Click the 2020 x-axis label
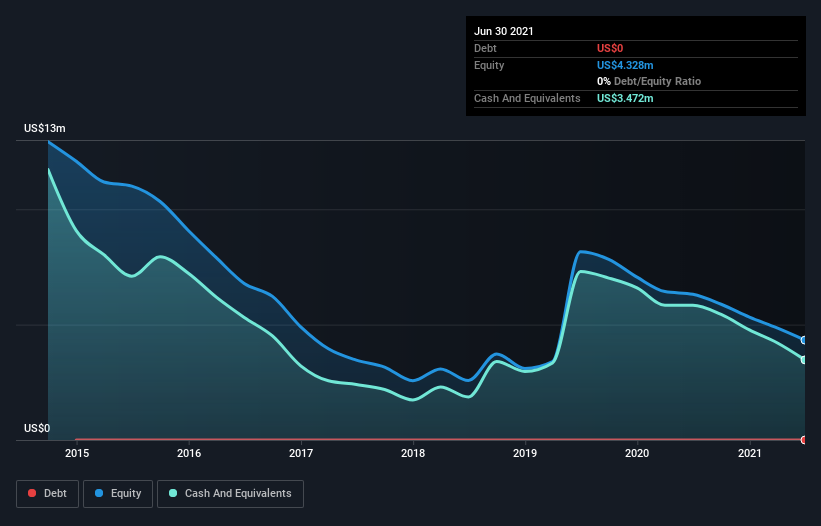This screenshot has height=526, width=821. [637, 453]
